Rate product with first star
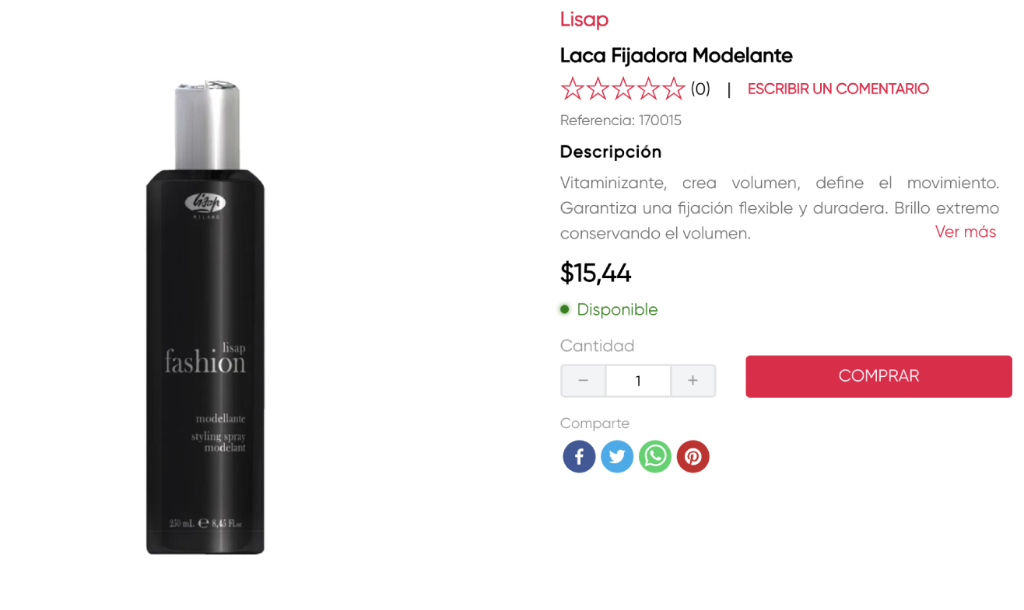This screenshot has height=610, width=1024. pos(572,89)
